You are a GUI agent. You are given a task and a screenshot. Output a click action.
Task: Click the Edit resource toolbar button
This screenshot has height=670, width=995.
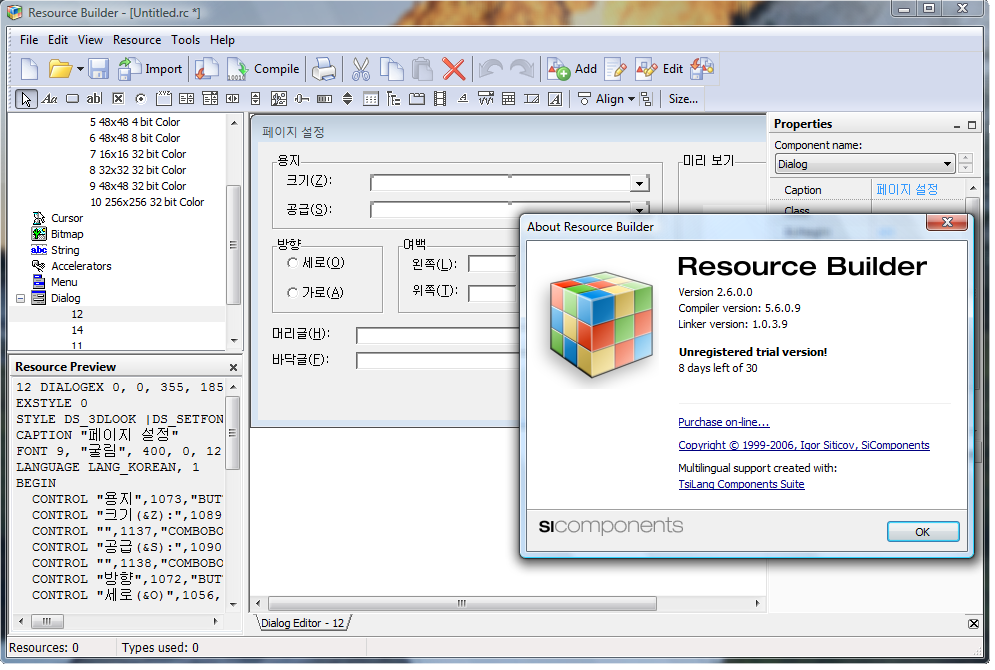tap(659, 69)
